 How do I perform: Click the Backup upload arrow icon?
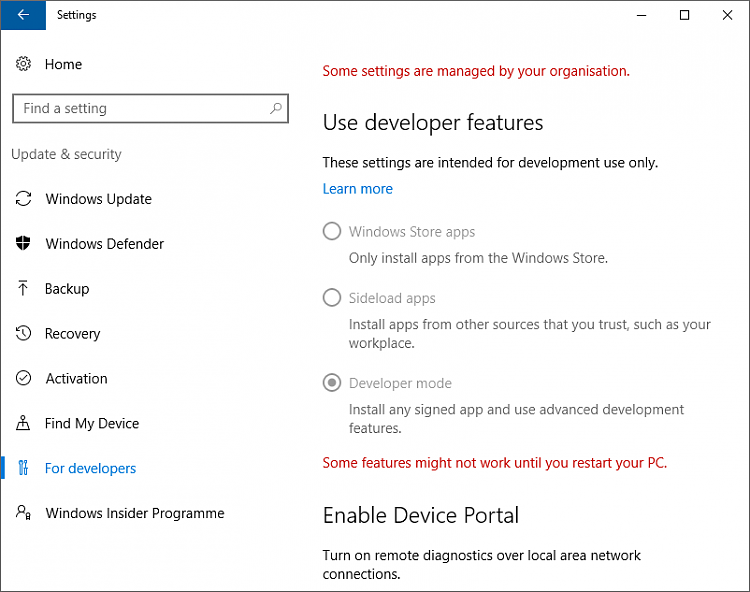pyautogui.click(x=22, y=288)
